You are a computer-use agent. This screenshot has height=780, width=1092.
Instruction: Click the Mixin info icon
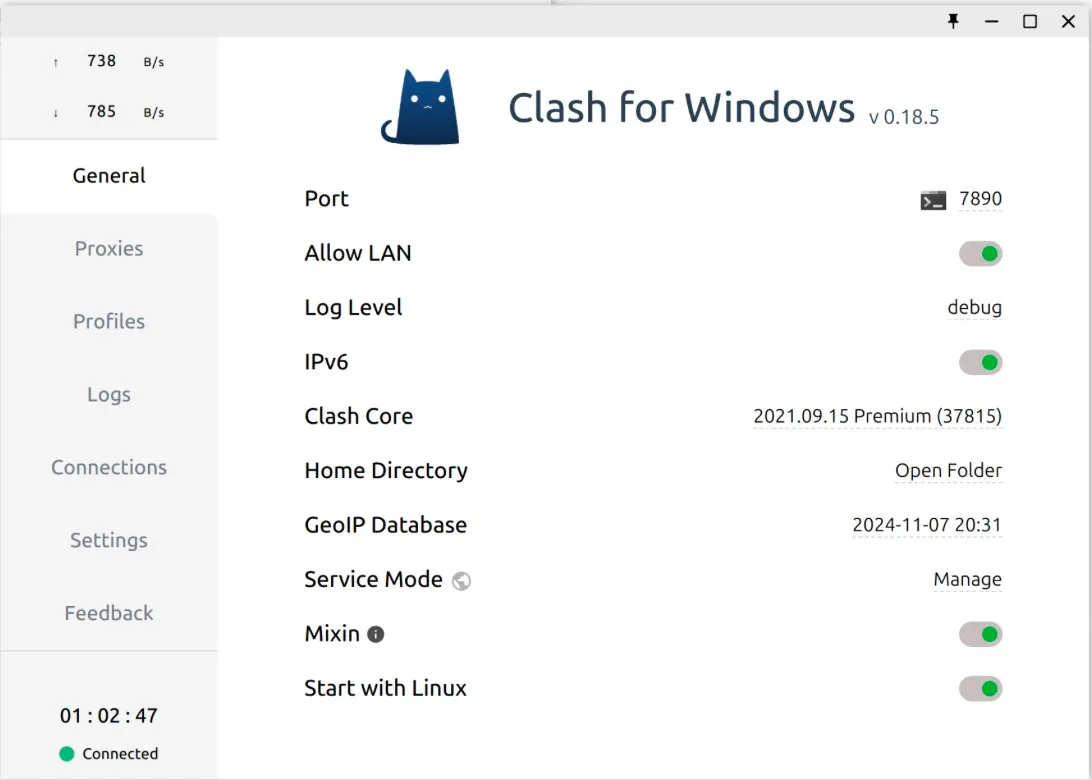(x=376, y=634)
